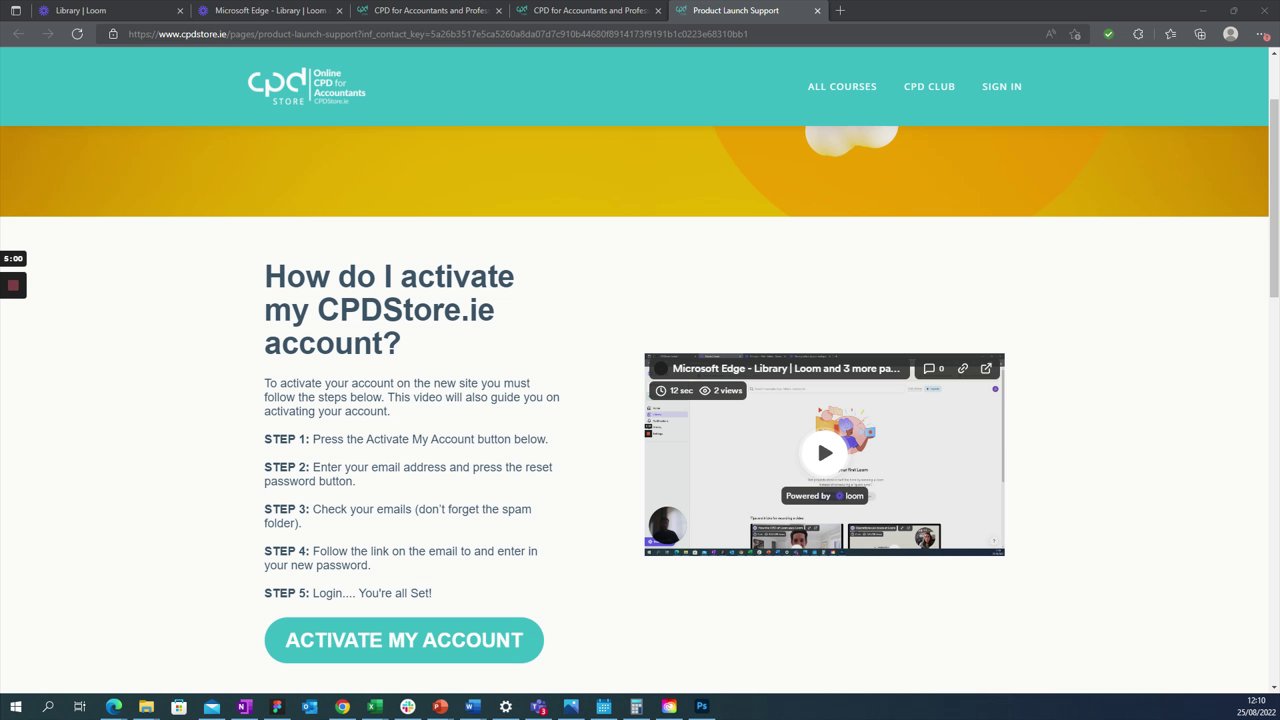Image resolution: width=1280 pixels, height=720 pixels.
Task: Open Calendar app from taskbar
Action: click(x=603, y=706)
